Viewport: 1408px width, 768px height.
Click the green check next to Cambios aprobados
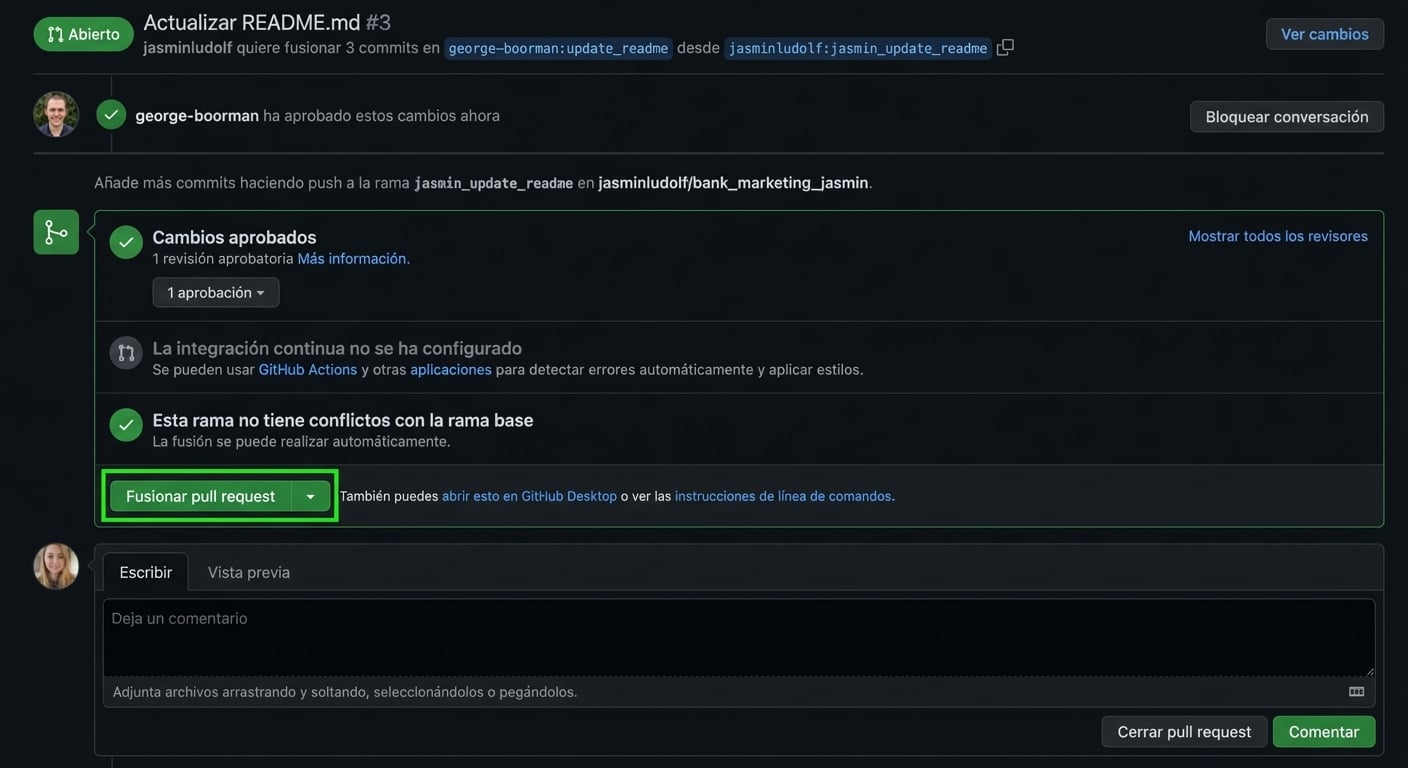tap(126, 242)
